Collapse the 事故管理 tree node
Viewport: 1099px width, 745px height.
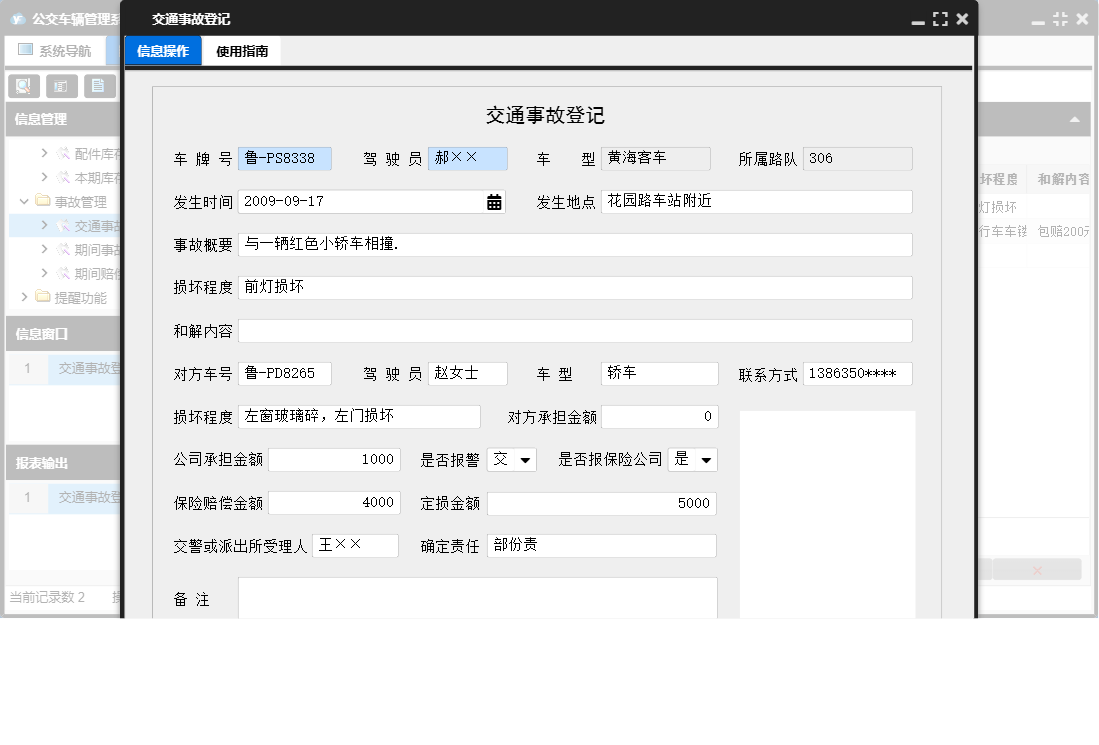[x=25, y=202]
